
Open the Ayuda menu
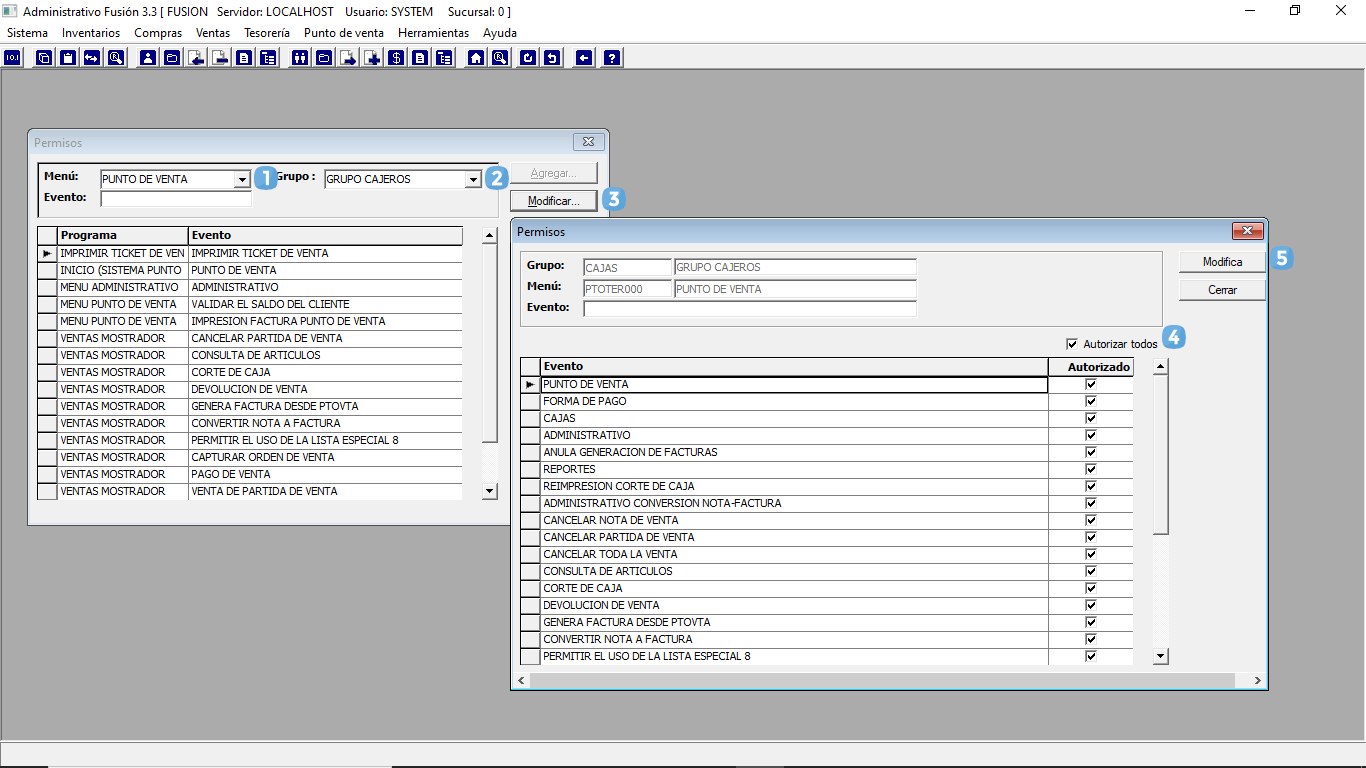[x=500, y=33]
